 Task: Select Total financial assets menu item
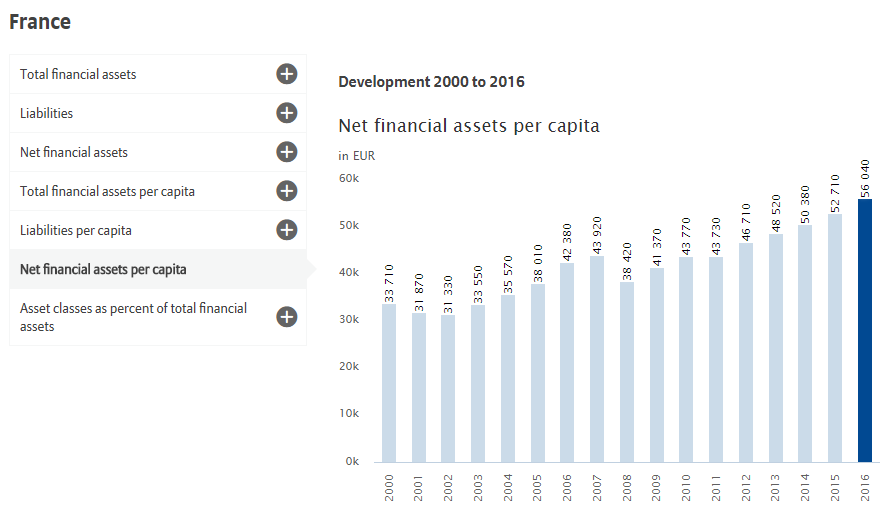tap(78, 74)
